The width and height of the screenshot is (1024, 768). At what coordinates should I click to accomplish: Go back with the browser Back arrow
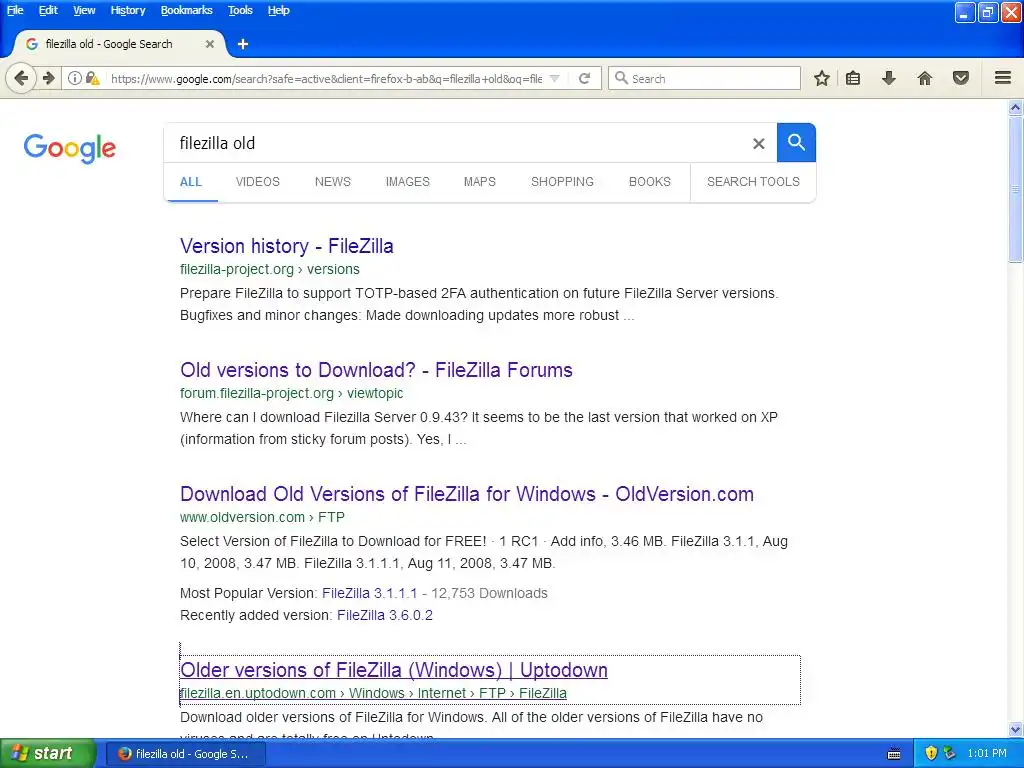pyautogui.click(x=21, y=78)
